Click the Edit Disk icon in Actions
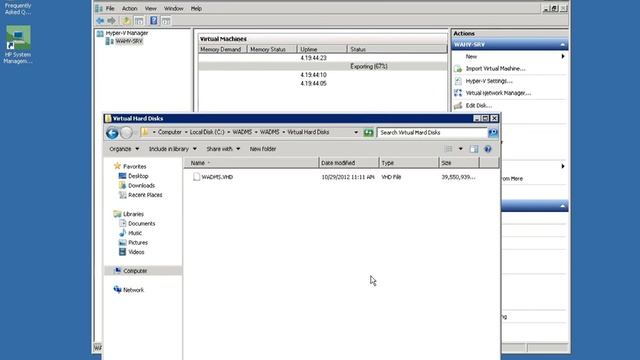 (x=458, y=105)
